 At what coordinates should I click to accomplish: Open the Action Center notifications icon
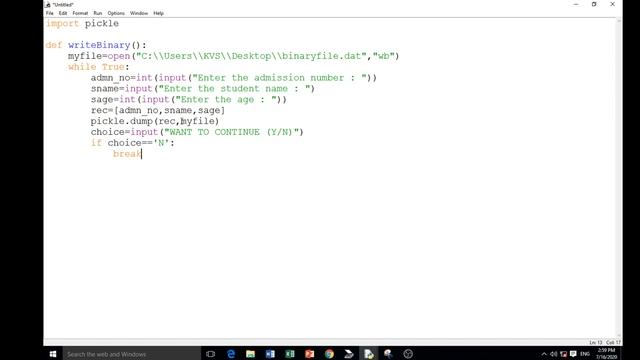[x=573, y=354]
